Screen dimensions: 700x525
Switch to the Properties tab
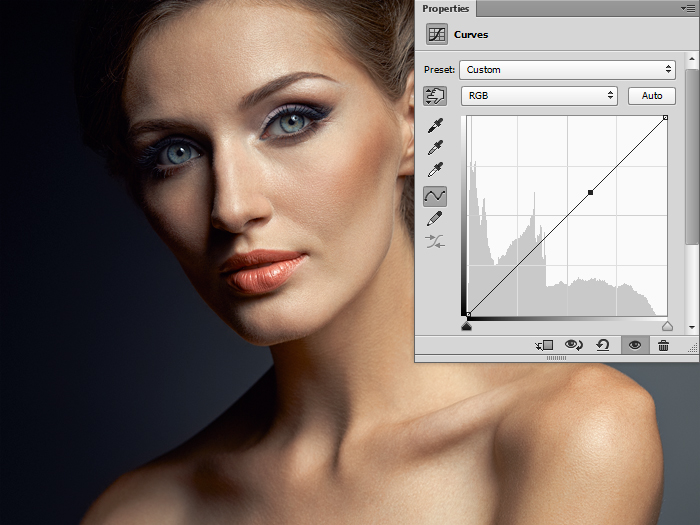click(x=446, y=8)
